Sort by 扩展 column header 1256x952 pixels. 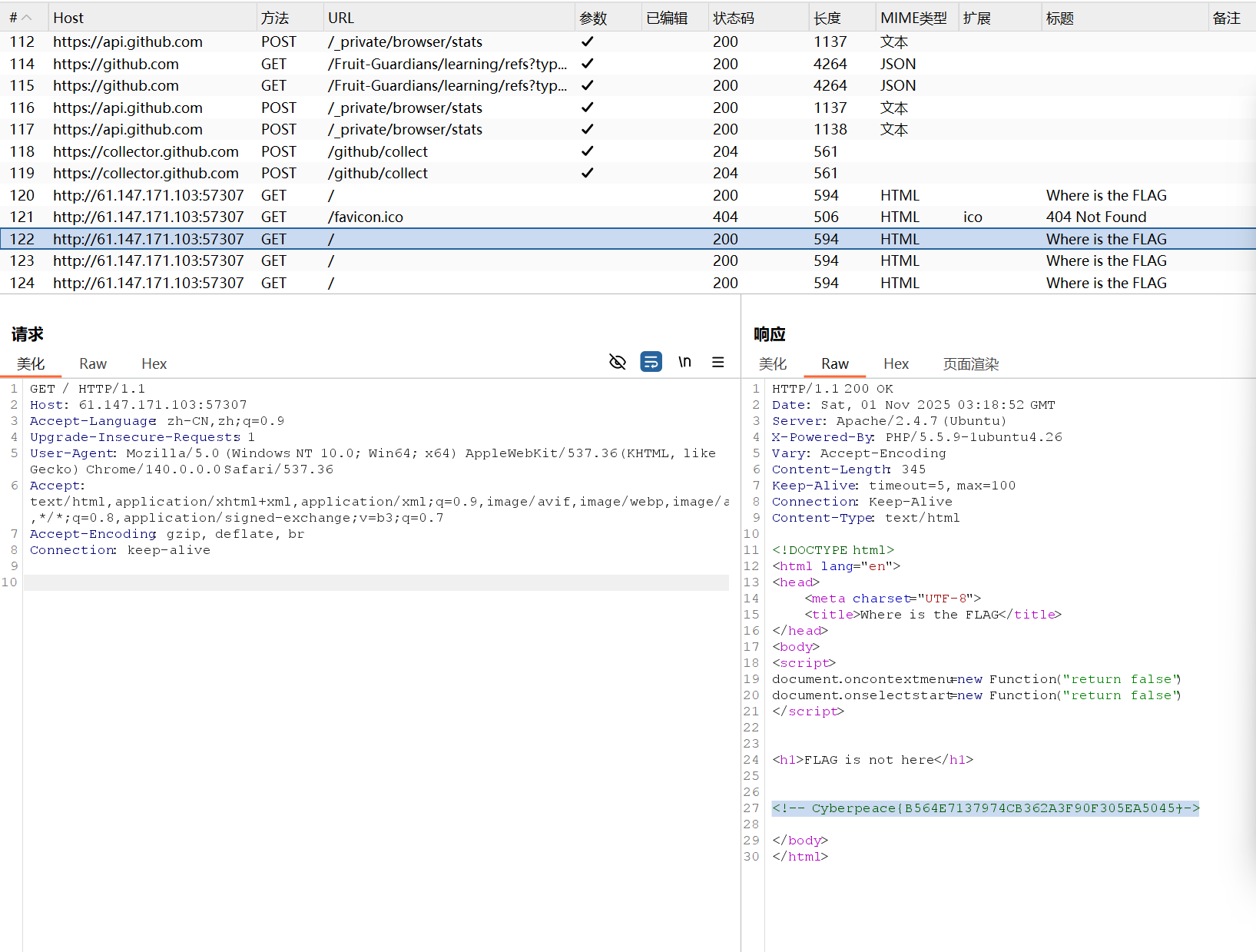coord(999,18)
